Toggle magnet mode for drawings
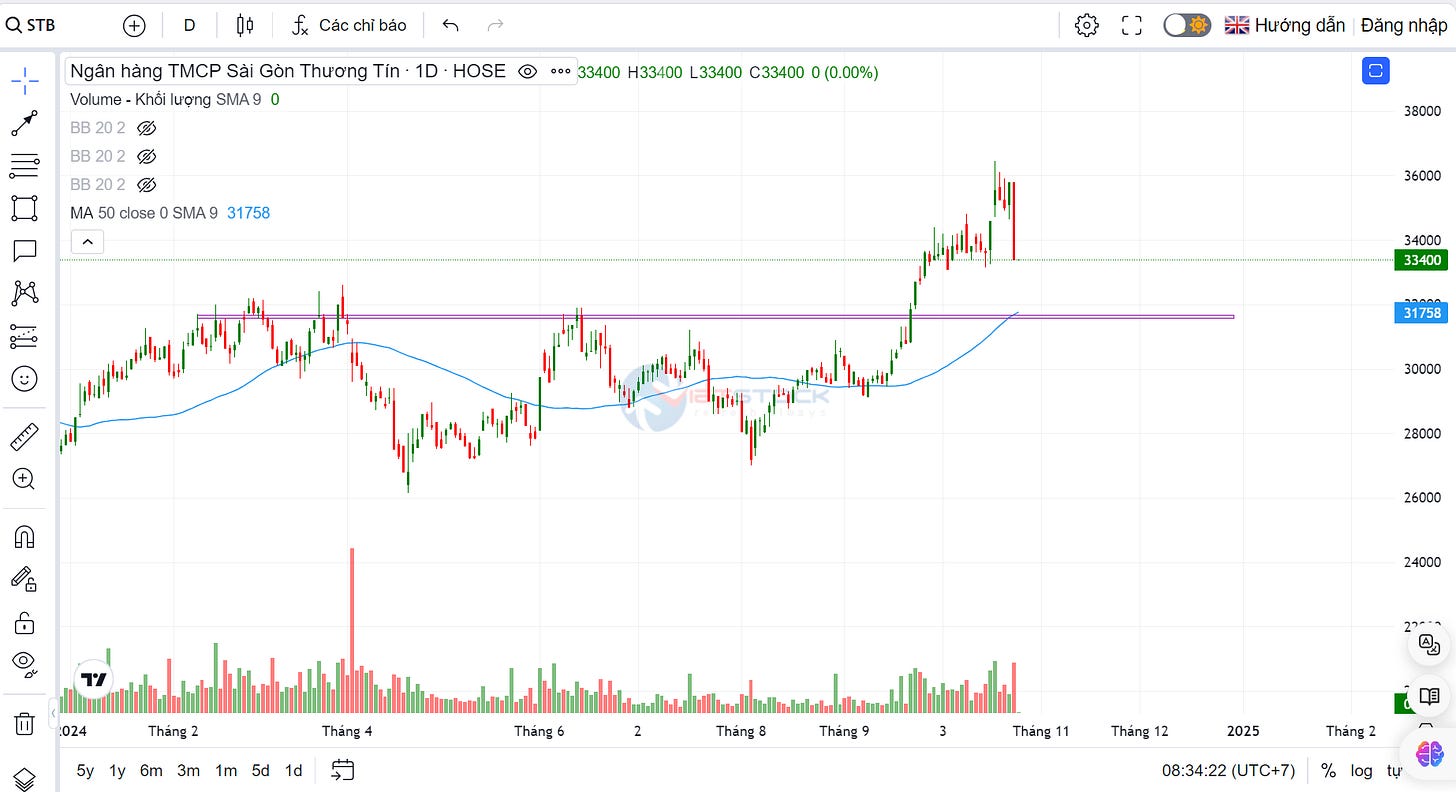The image size is (1456, 792). point(25,536)
